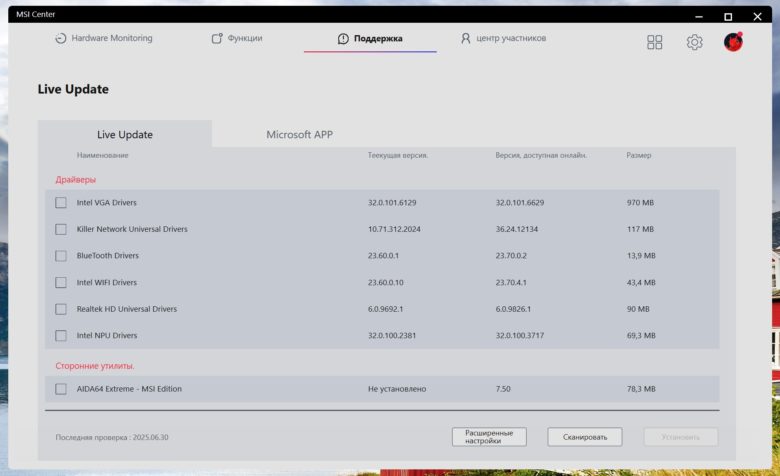The width and height of the screenshot is (780, 476).
Task: Switch to the Hardware Monitoring tab
Action: pyautogui.click(x=104, y=38)
